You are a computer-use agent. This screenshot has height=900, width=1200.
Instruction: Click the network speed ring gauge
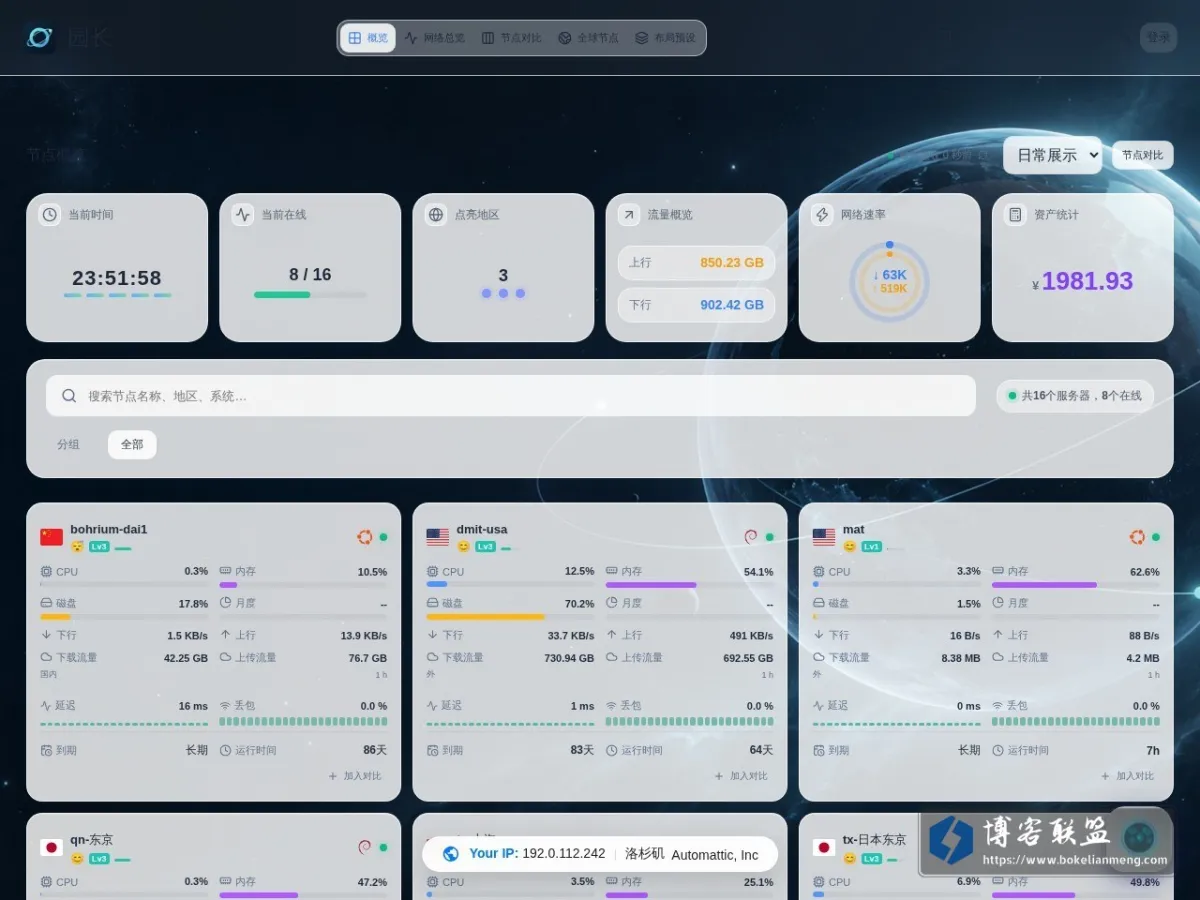889,282
